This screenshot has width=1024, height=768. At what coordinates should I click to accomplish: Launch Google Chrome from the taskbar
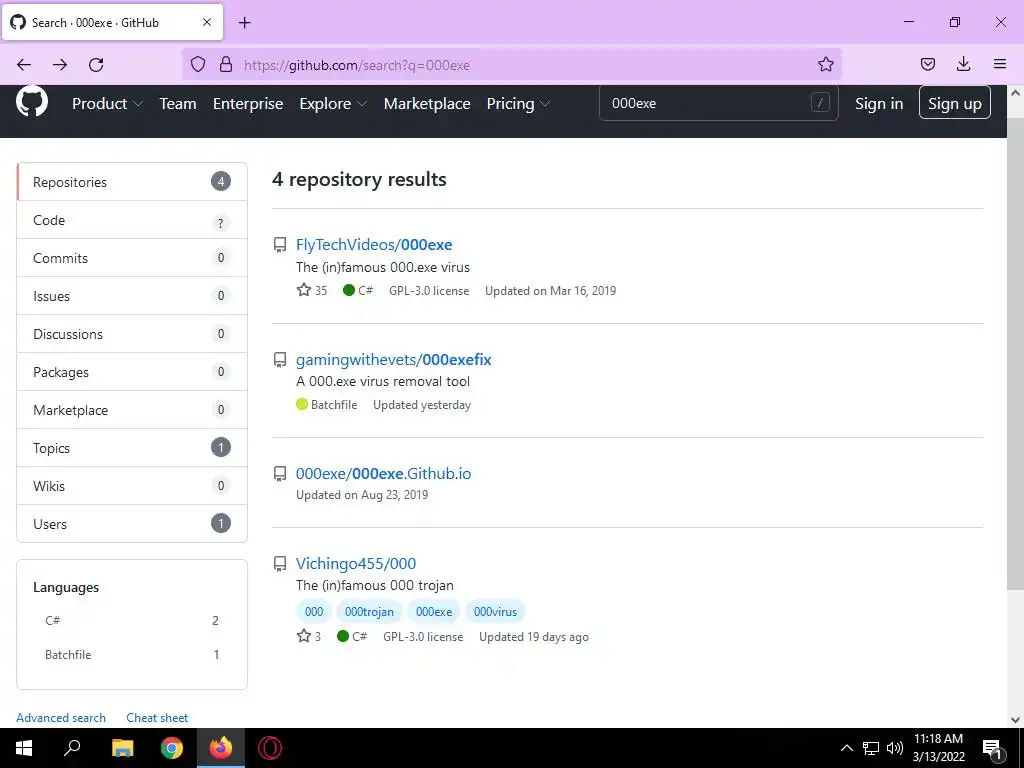172,748
